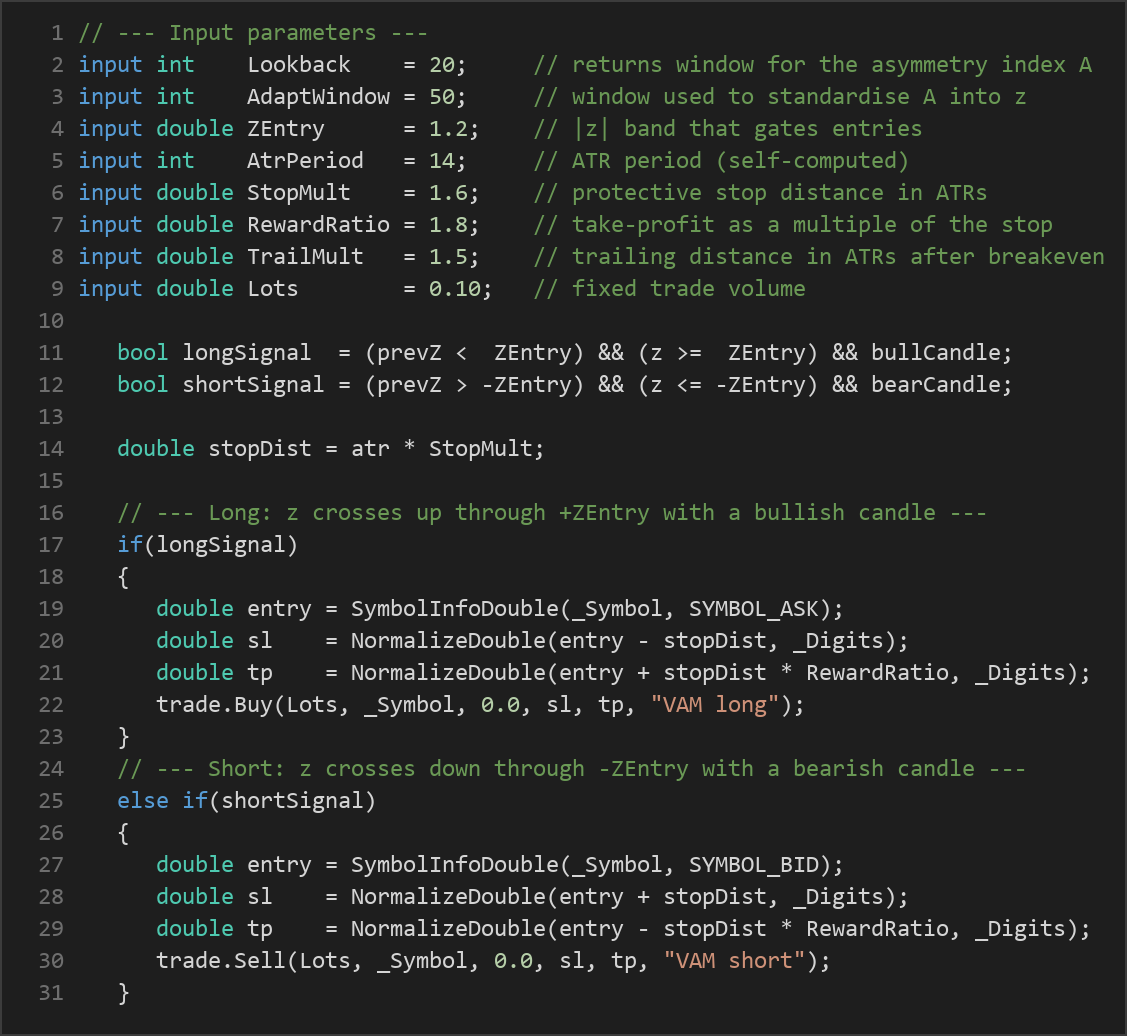Click the AtrPeriod variable name

pos(305,160)
